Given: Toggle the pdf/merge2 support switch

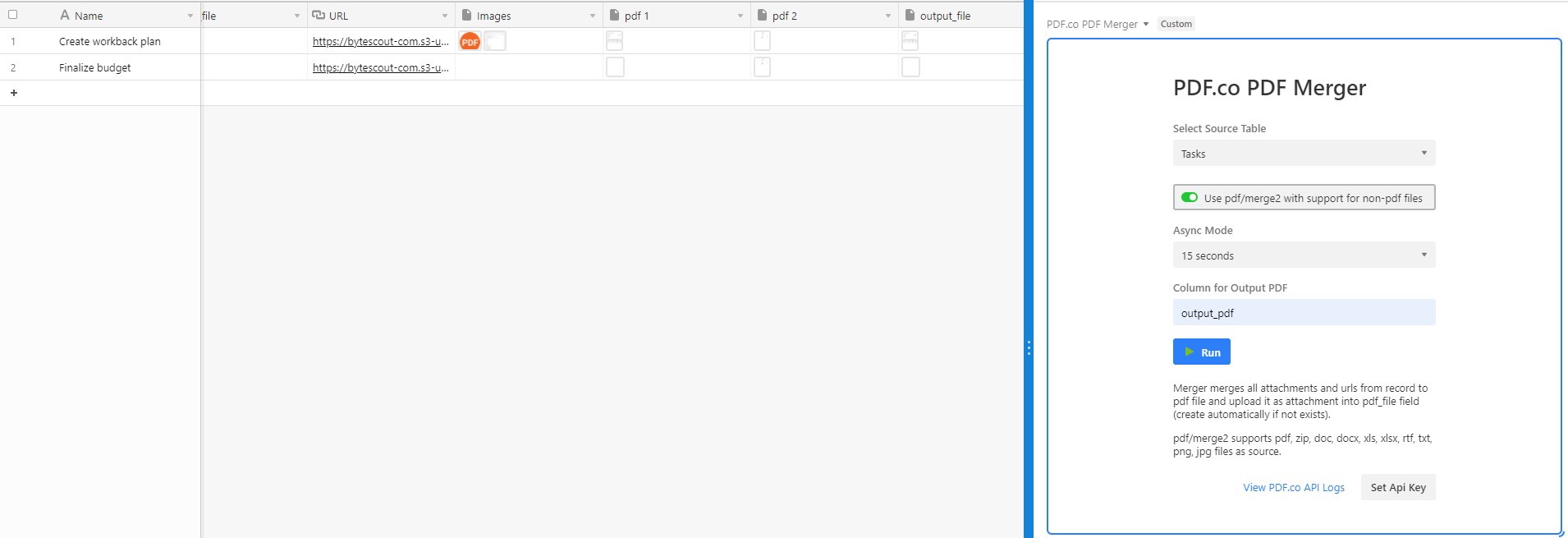Looking at the screenshot, I should coord(1189,197).
